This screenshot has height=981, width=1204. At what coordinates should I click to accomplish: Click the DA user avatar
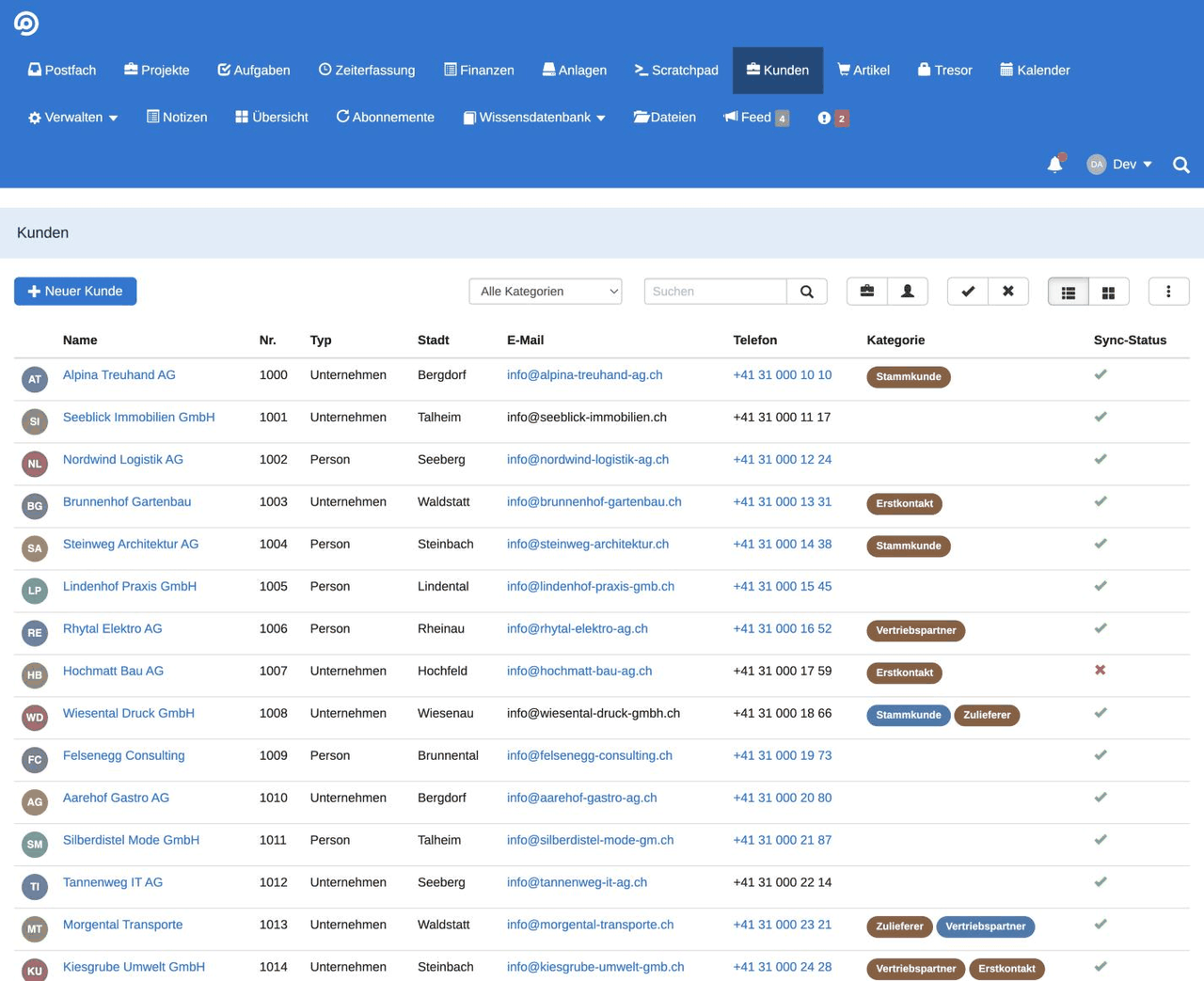pos(1097,164)
